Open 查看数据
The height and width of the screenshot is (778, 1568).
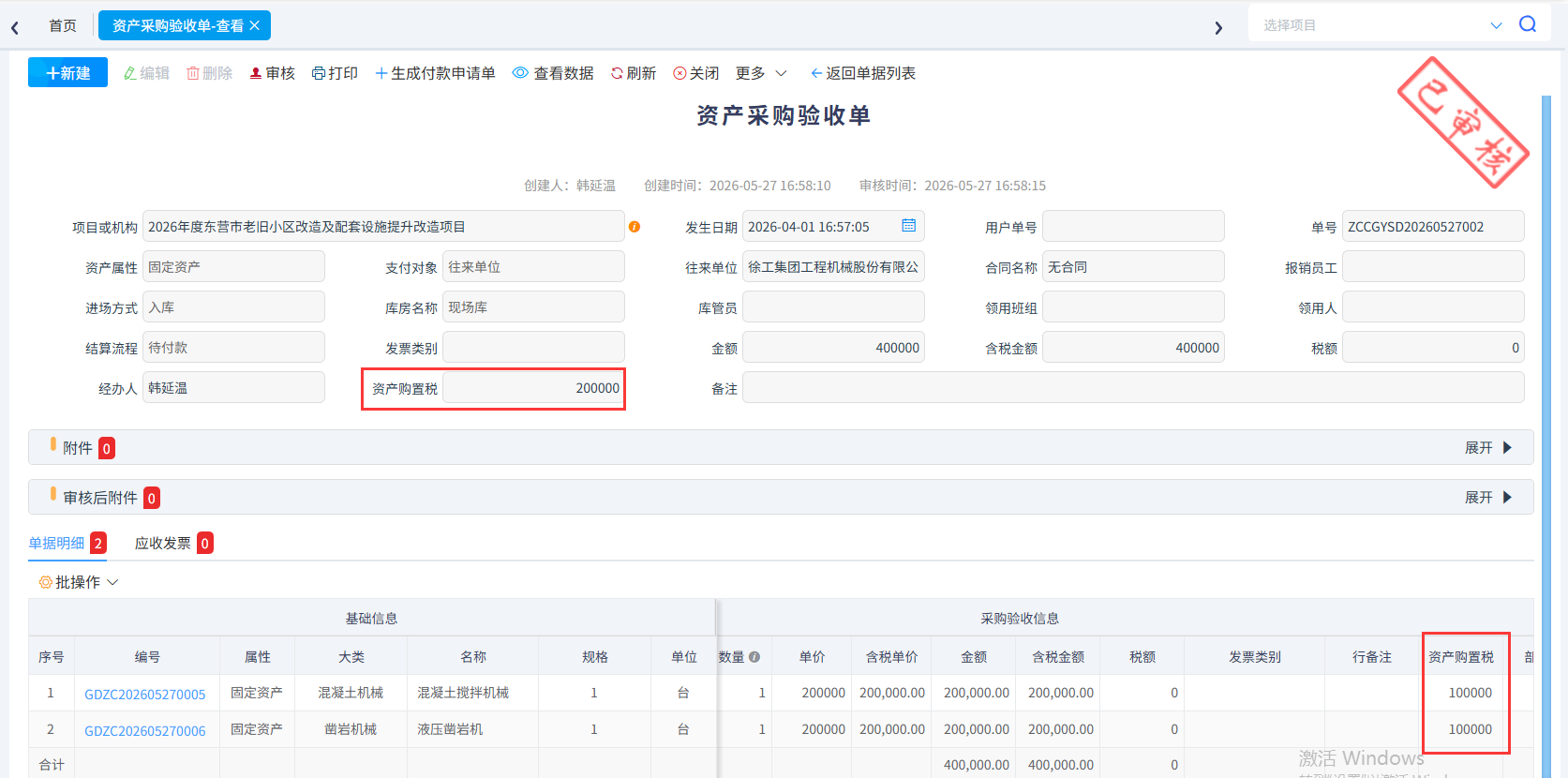pyautogui.click(x=553, y=73)
